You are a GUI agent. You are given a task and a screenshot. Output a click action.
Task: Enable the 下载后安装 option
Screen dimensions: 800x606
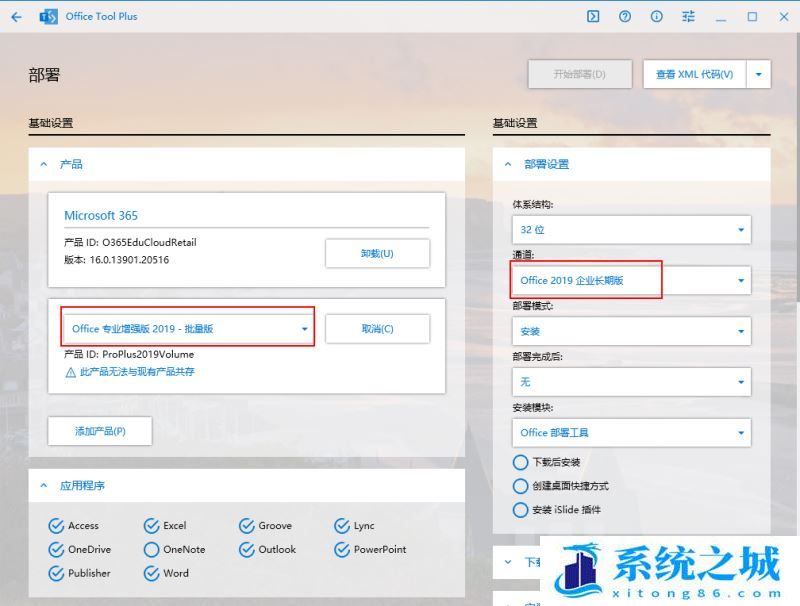point(520,462)
